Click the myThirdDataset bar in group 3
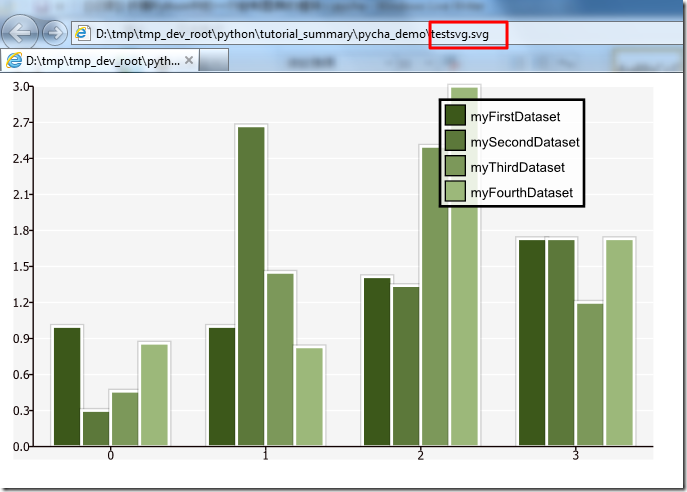 point(590,375)
